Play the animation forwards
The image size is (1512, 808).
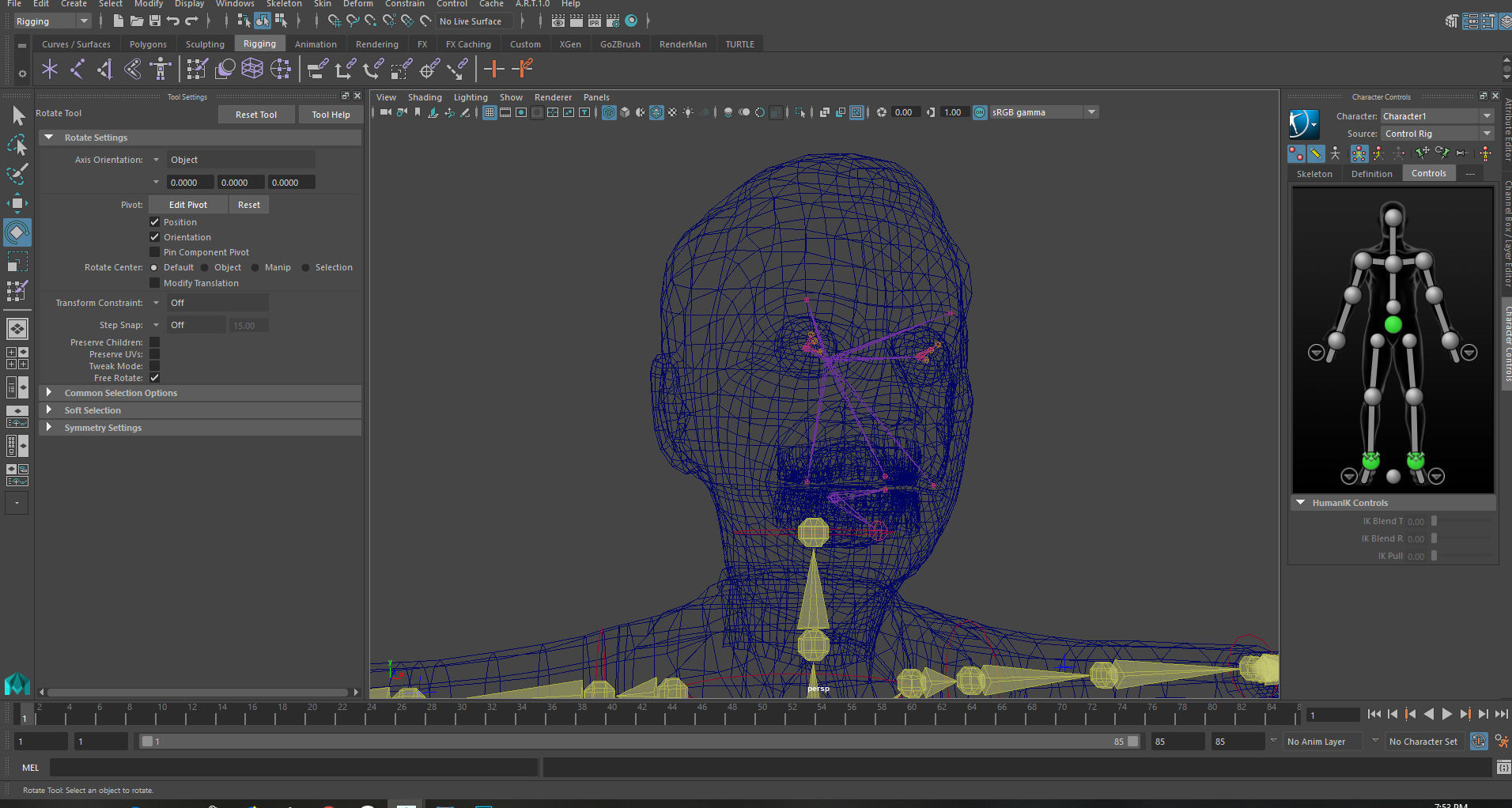(x=1446, y=714)
